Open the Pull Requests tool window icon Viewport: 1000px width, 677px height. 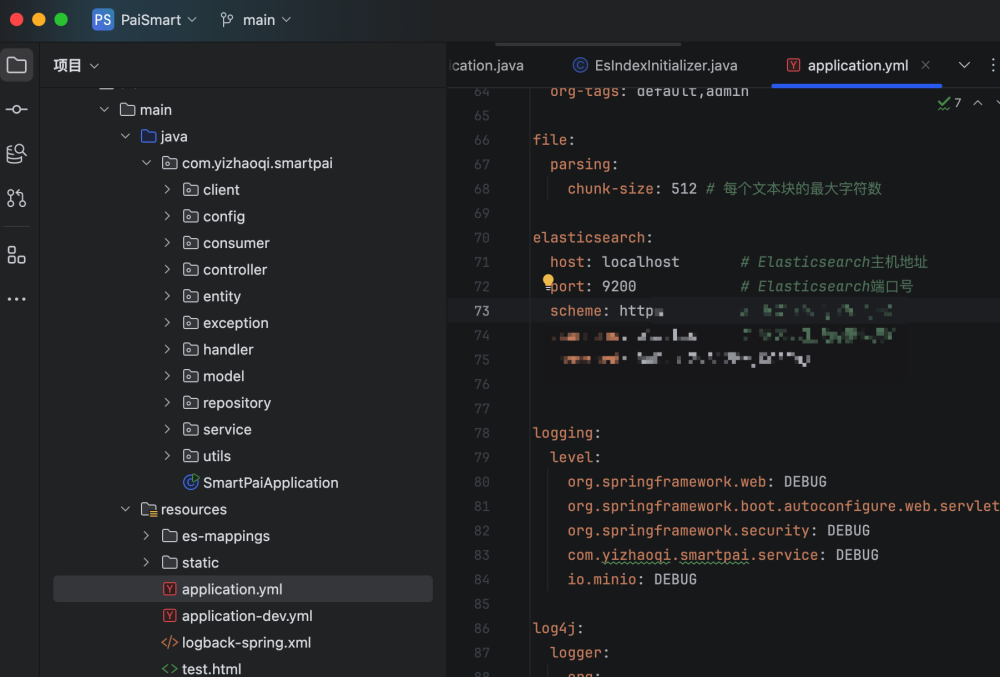[17, 198]
